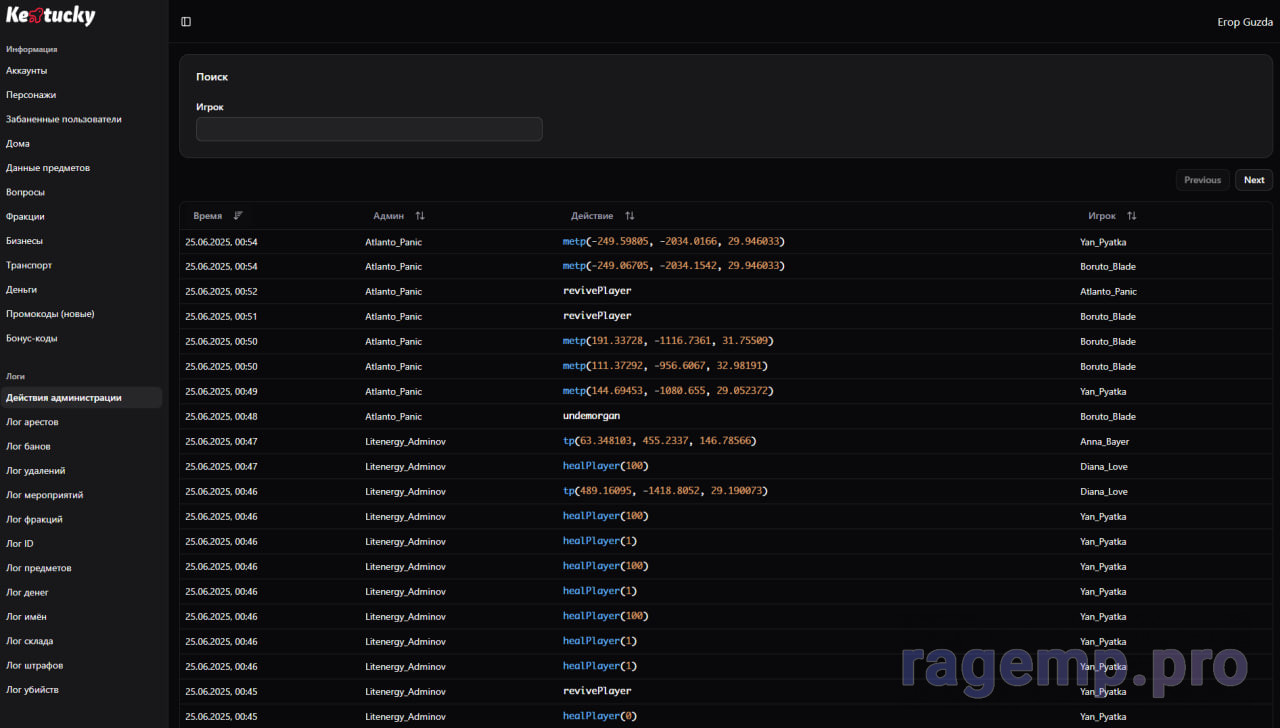Click undemorgan action cell
1280x728 pixels.
592,416
